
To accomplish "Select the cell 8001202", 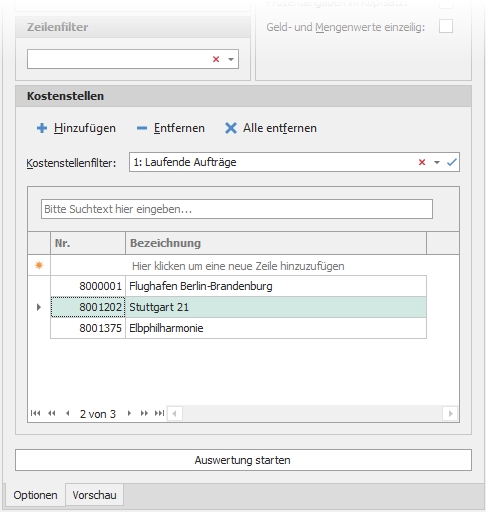I will tap(88, 307).
